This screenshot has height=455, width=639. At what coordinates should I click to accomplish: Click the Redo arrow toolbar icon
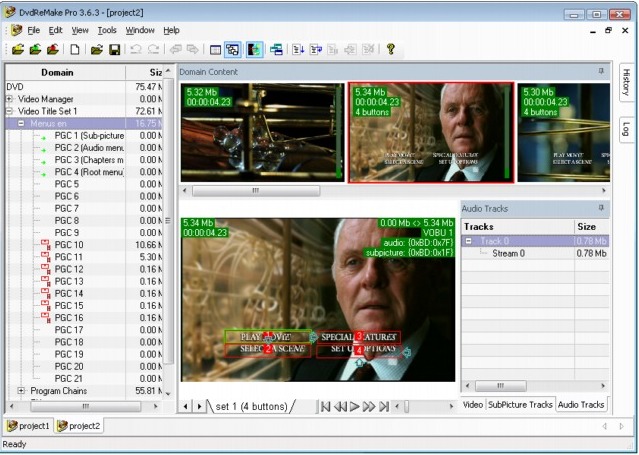point(153,50)
